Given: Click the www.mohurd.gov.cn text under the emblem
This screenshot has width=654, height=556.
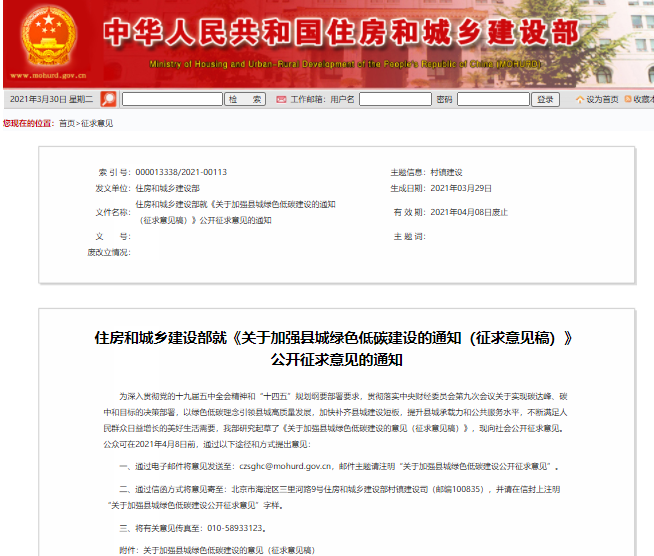Looking at the screenshot, I should 48,75.
